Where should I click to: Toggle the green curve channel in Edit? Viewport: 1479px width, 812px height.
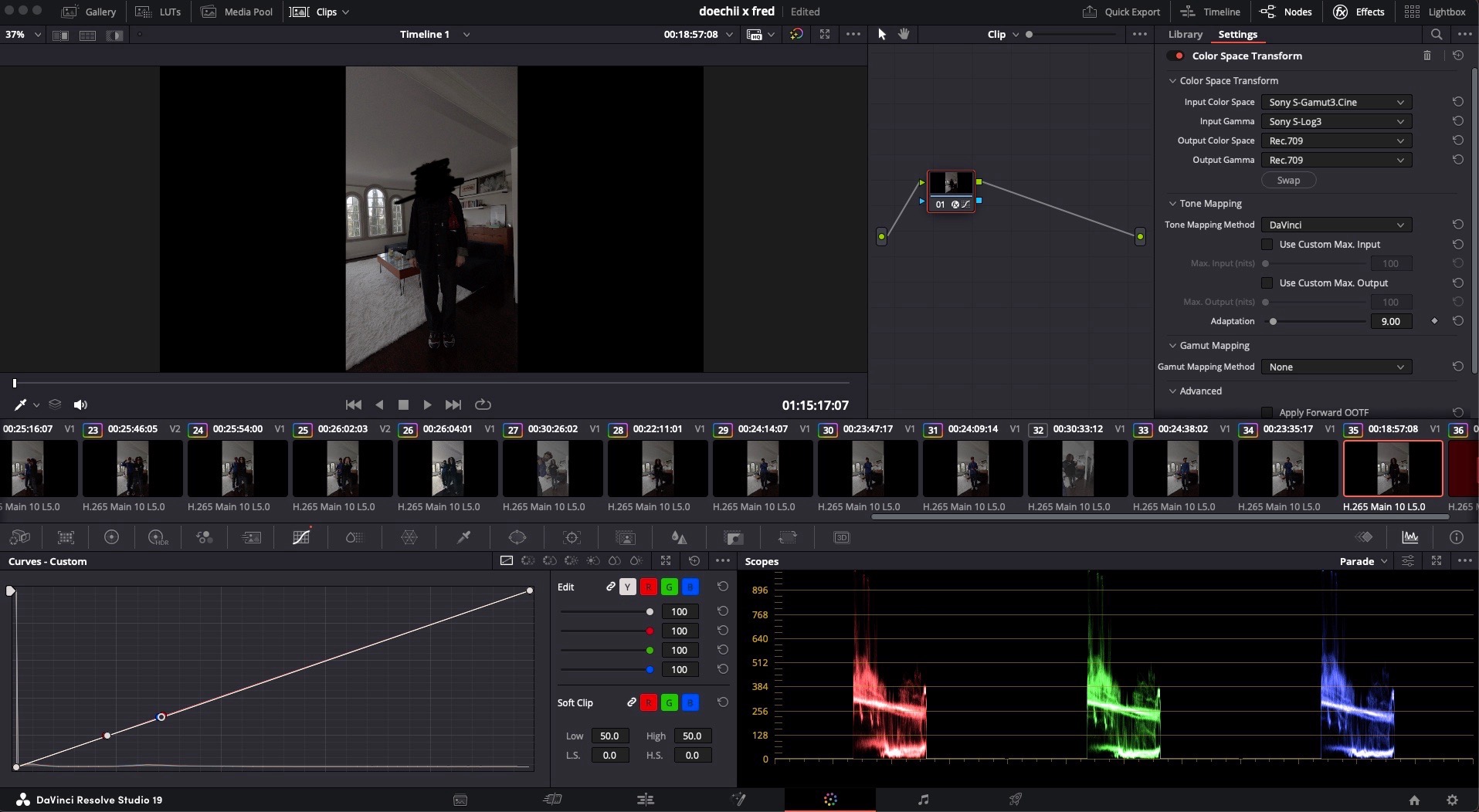pyautogui.click(x=670, y=587)
